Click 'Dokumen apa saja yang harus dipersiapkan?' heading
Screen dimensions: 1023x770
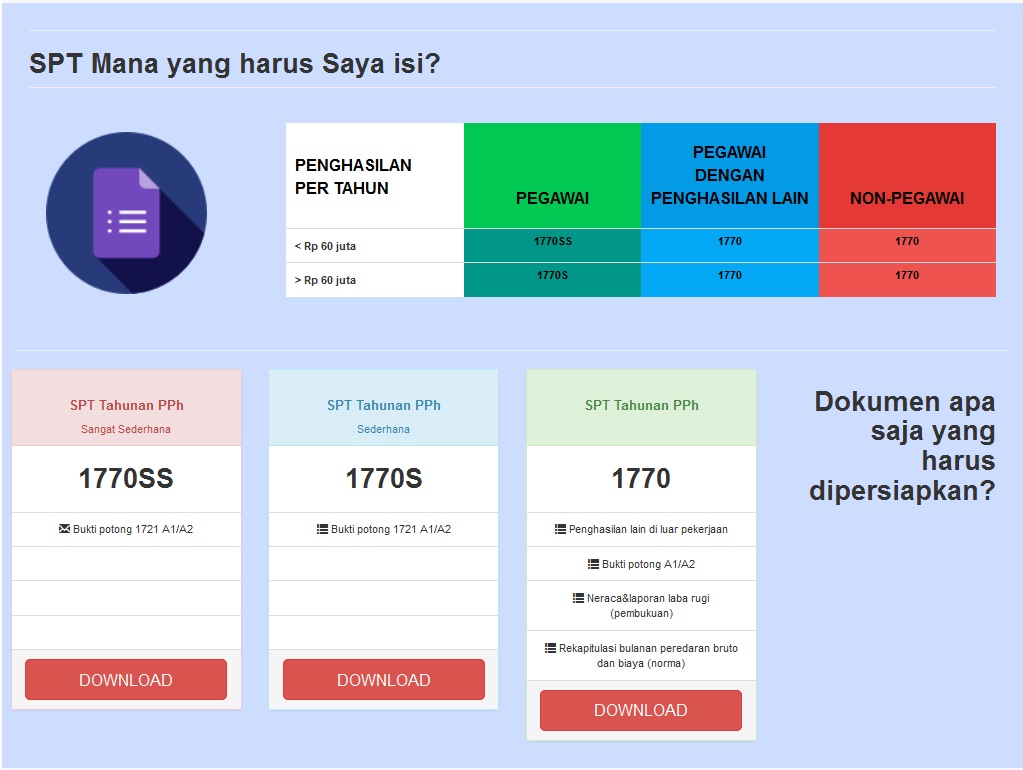point(902,446)
